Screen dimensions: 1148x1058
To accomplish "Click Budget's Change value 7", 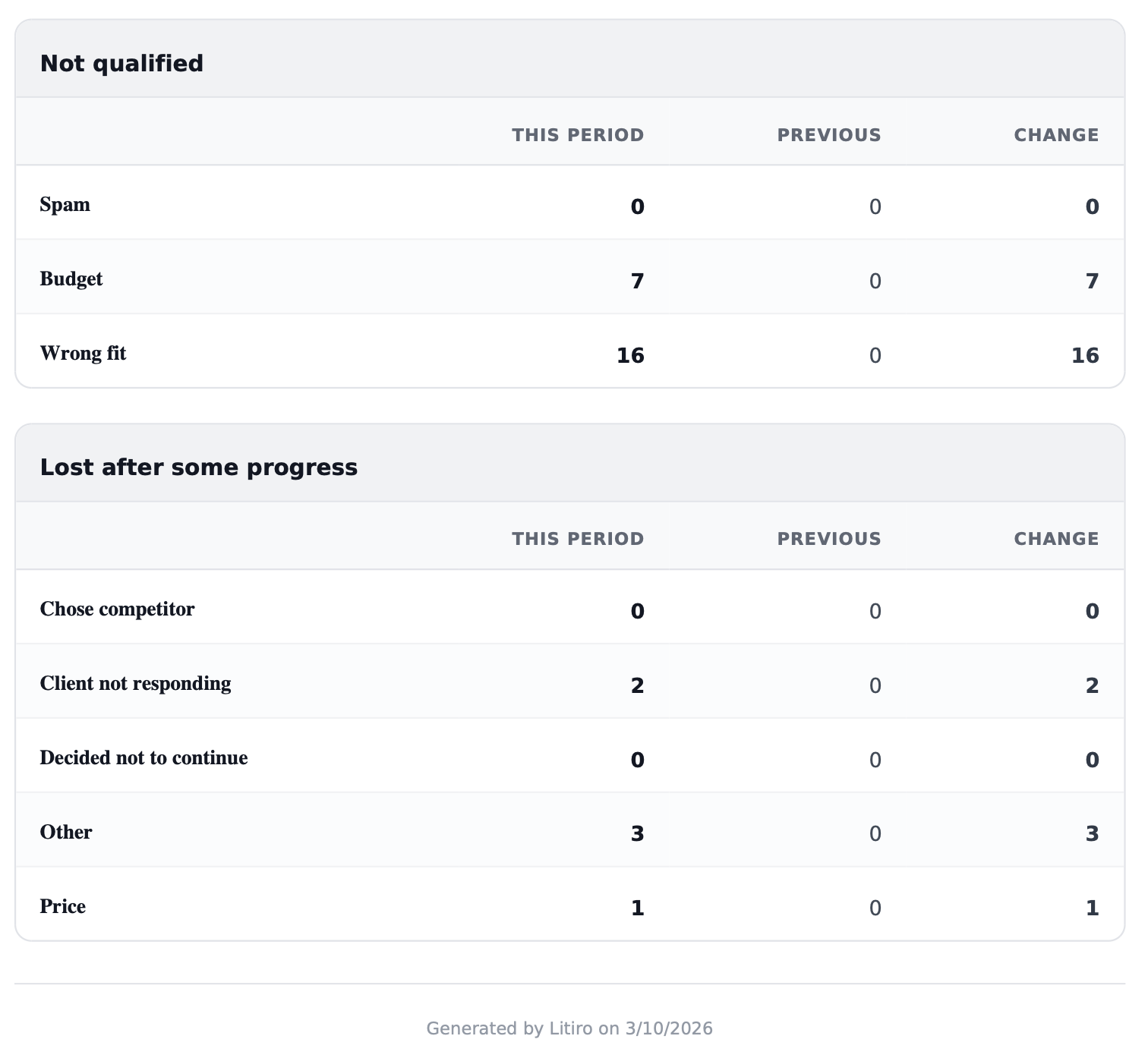I will pos(1092,282).
